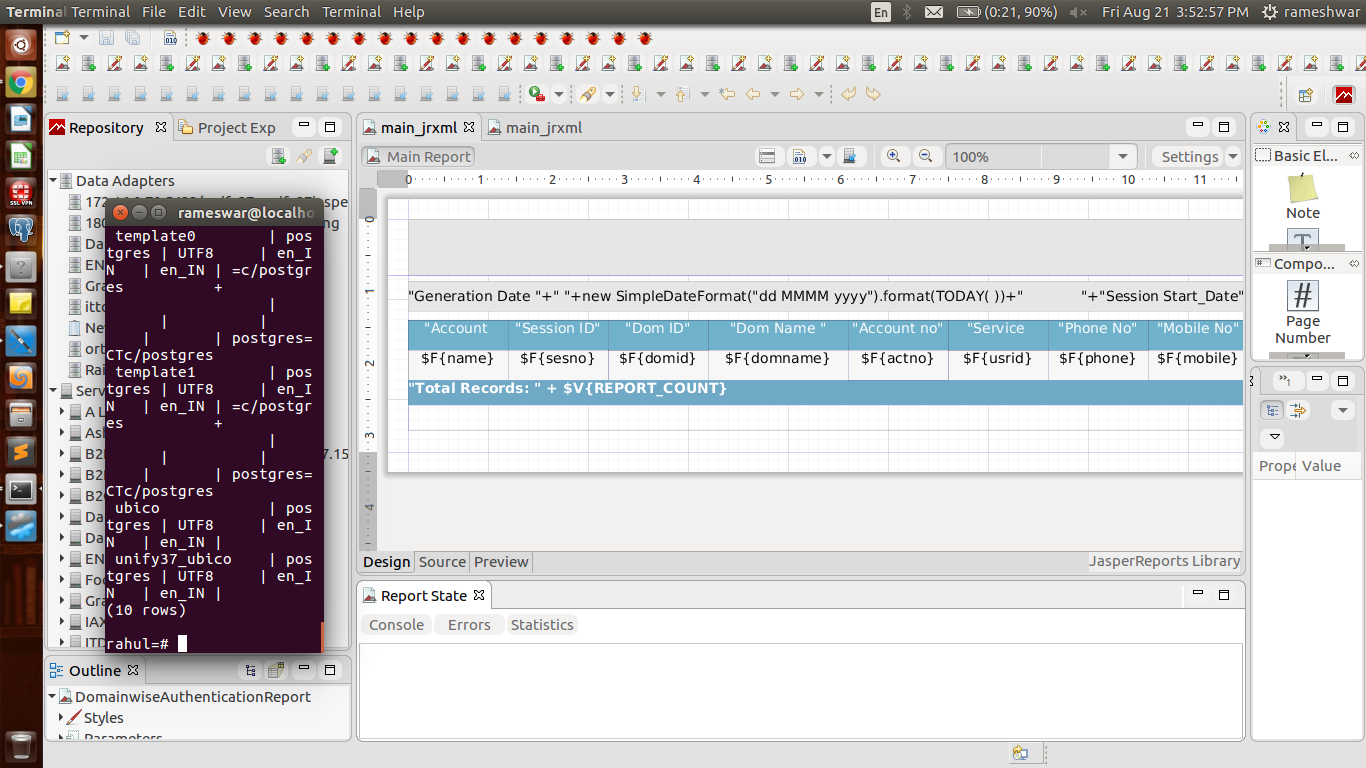Open the Help menu
1366x768 pixels.
(x=409, y=12)
